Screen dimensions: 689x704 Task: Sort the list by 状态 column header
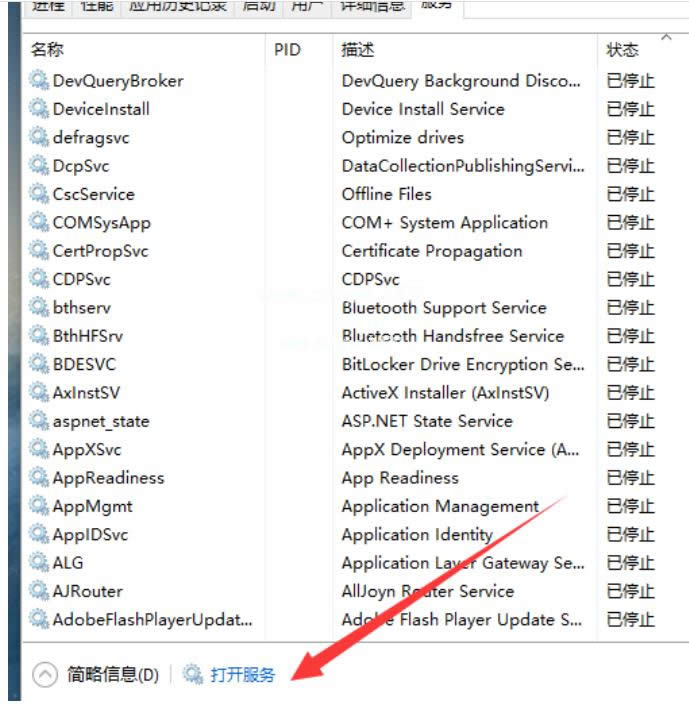click(x=622, y=49)
